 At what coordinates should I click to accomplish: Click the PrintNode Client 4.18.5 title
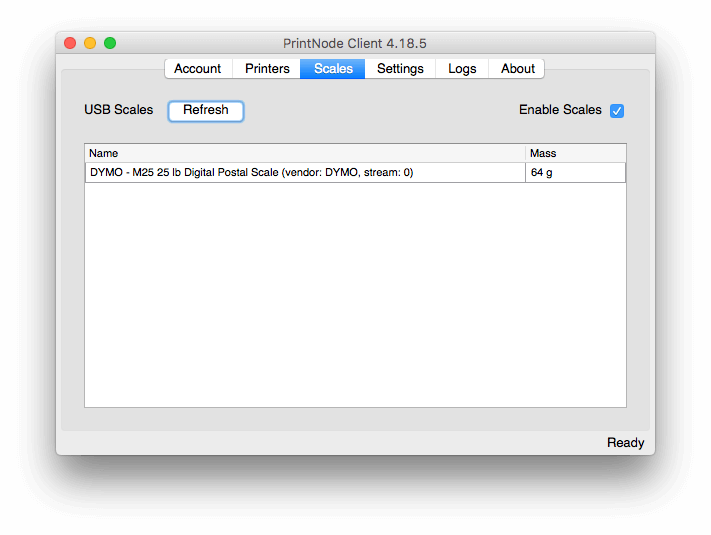355,44
